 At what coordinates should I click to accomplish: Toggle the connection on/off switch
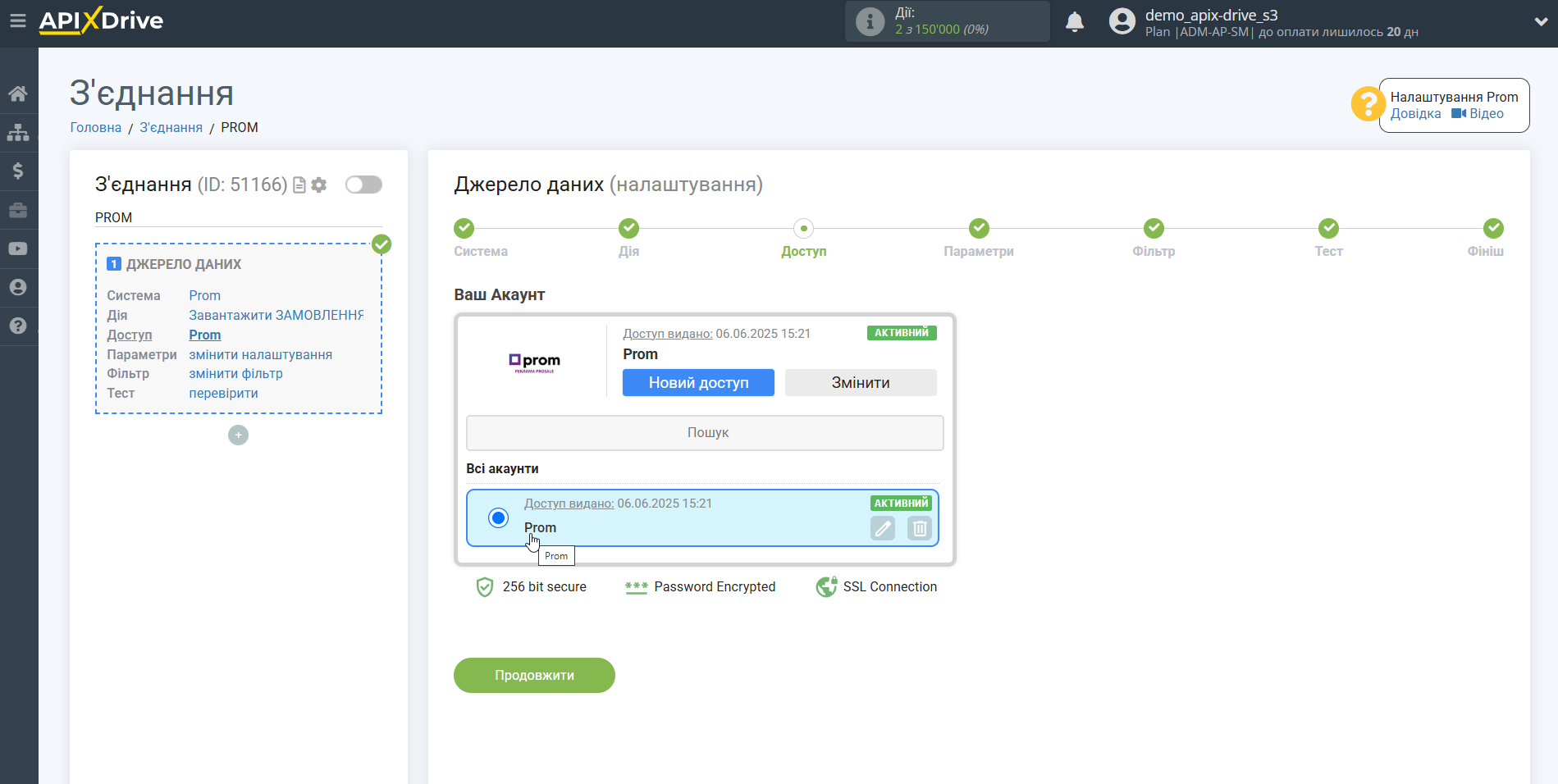coord(363,185)
